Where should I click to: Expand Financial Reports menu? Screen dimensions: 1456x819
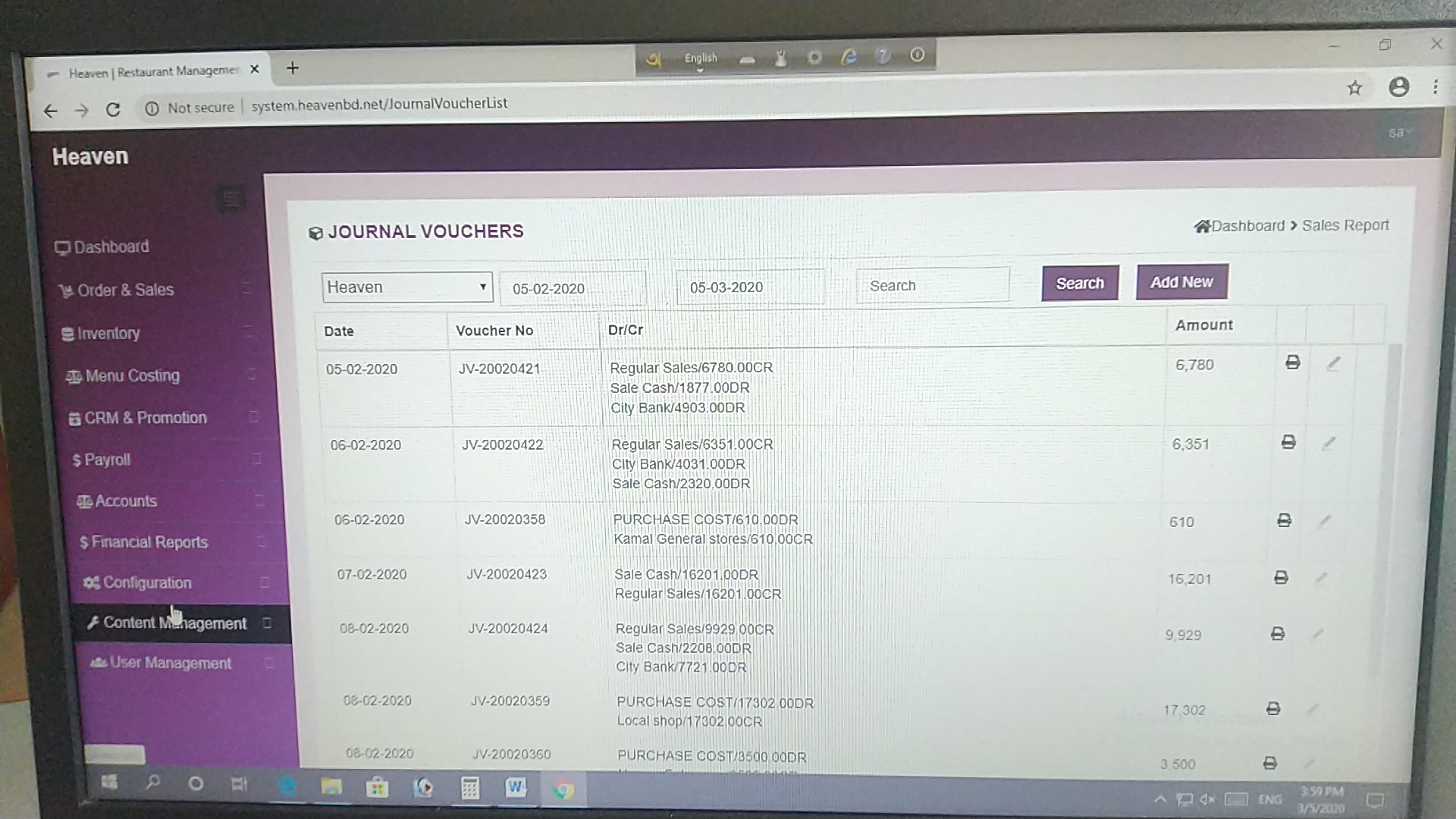[149, 542]
